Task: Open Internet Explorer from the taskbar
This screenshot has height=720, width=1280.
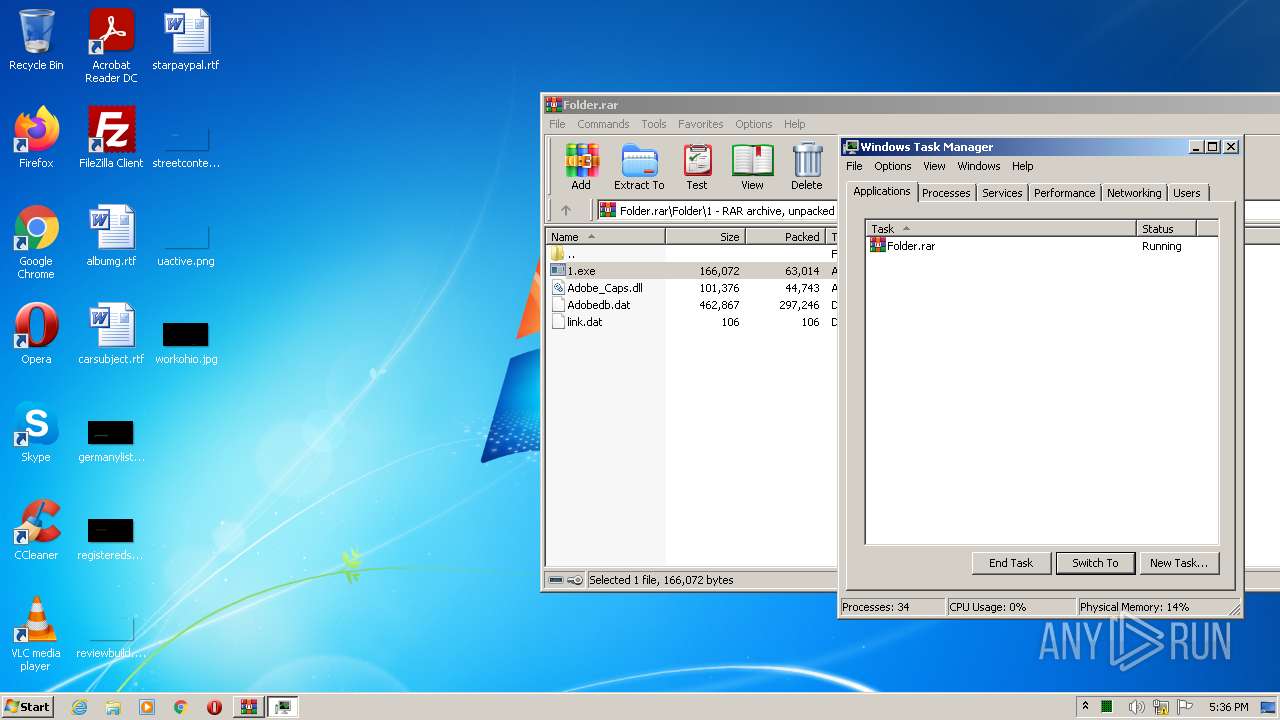Action: pos(80,707)
